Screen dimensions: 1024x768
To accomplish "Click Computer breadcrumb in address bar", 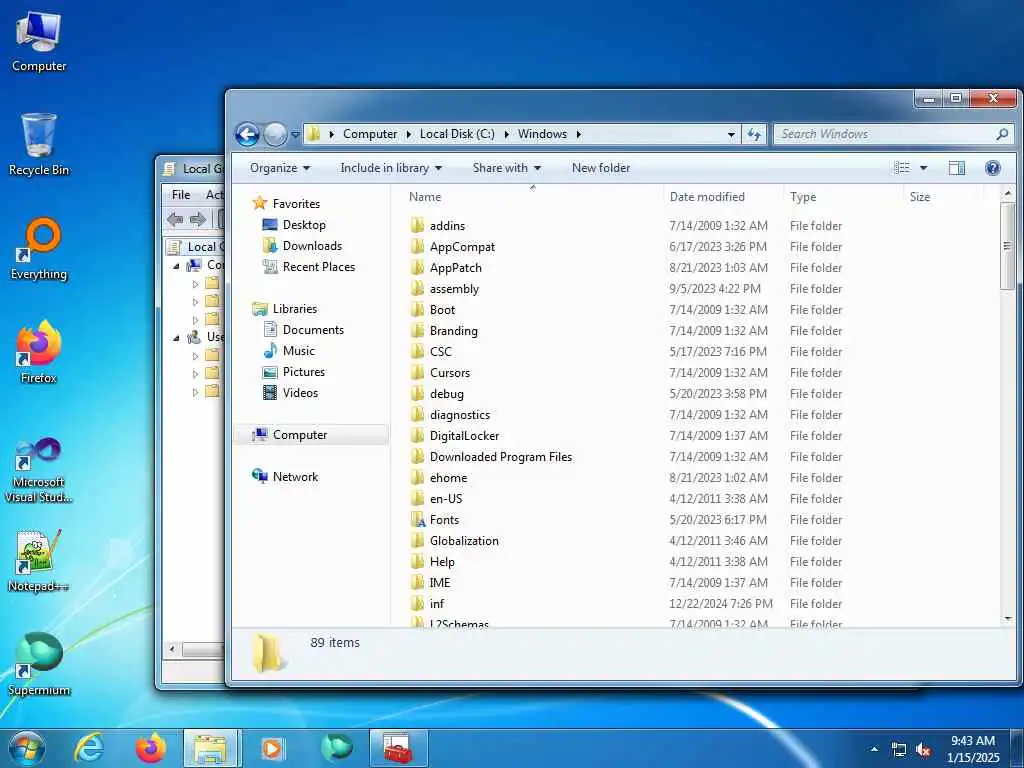I will tap(370, 134).
